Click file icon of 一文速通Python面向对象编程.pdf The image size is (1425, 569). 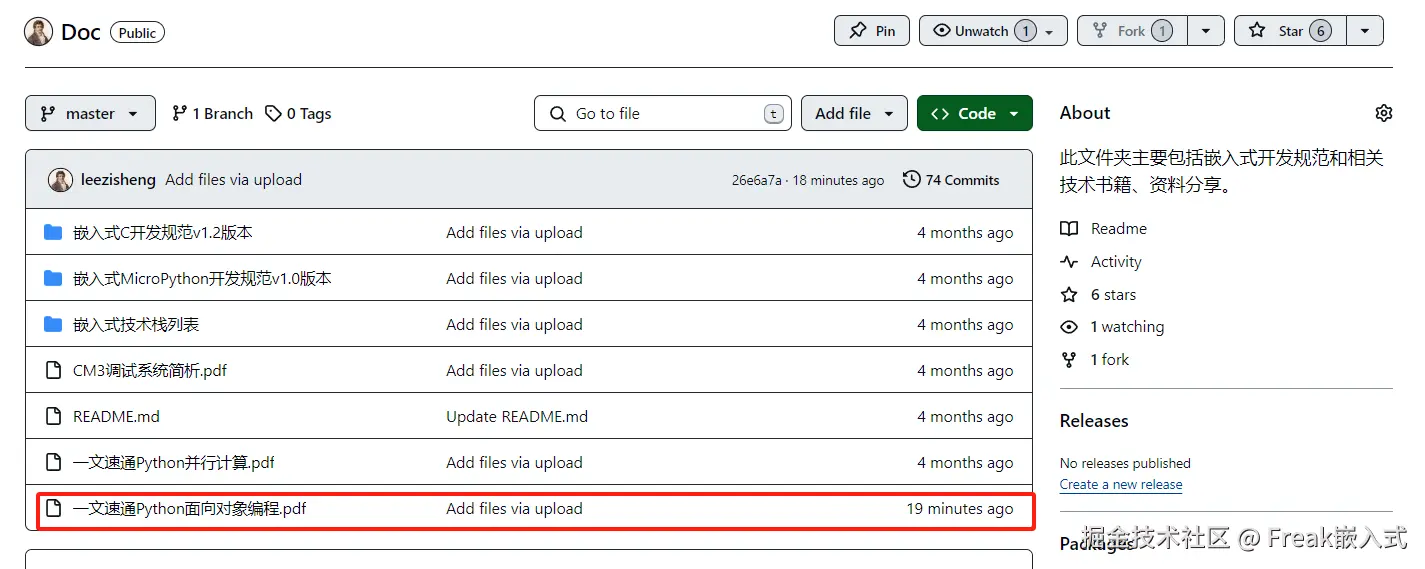54,509
